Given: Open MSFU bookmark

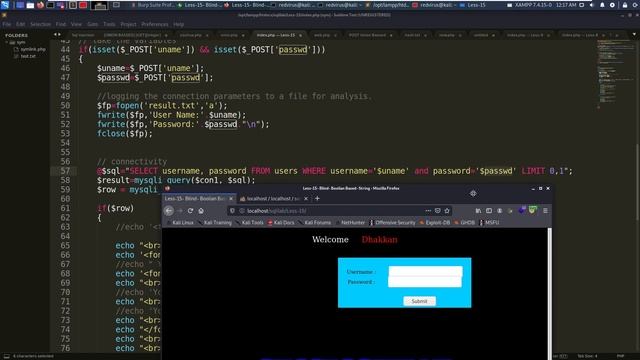Looking at the screenshot, I should [x=489, y=222].
